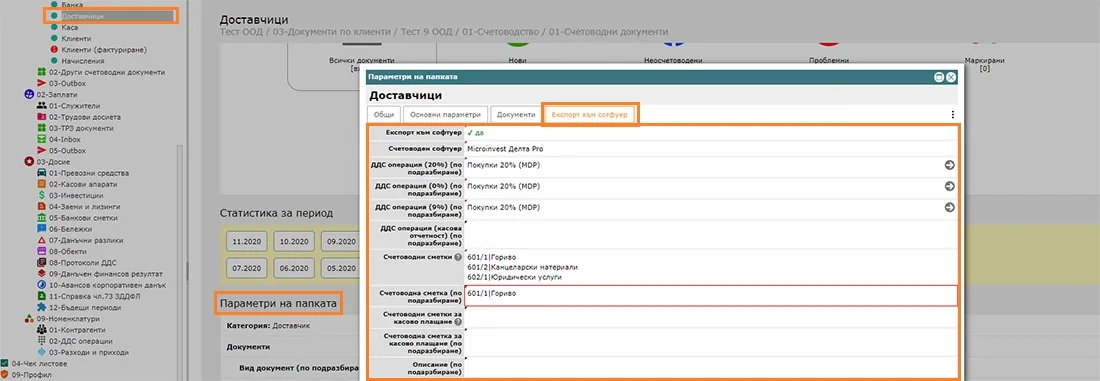The image size is (1100, 381).
Task: Switch to the Общи tab
Action: pos(384,114)
